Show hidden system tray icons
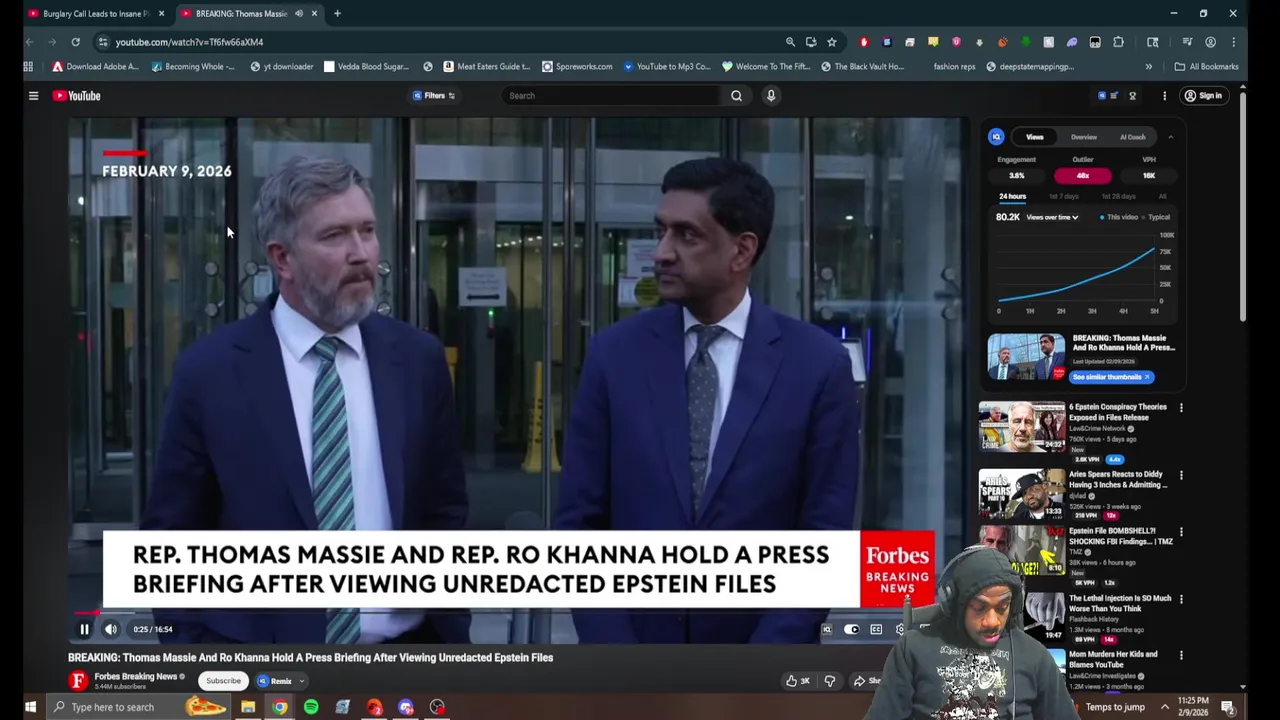Image resolution: width=1280 pixels, height=720 pixels. point(1164,707)
